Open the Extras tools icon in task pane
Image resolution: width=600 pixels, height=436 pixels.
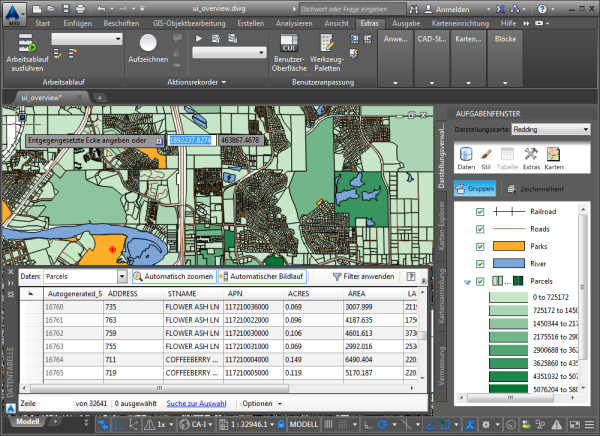point(531,155)
